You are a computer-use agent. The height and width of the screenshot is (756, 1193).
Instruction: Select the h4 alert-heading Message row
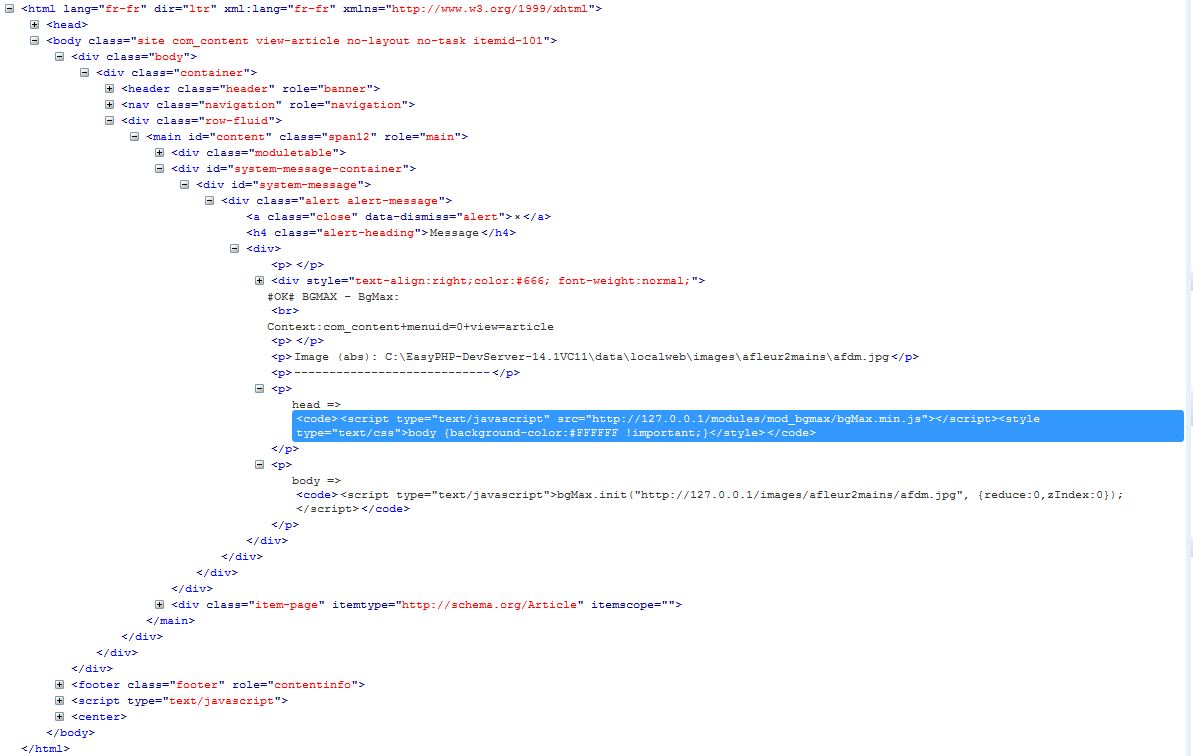tap(380, 233)
